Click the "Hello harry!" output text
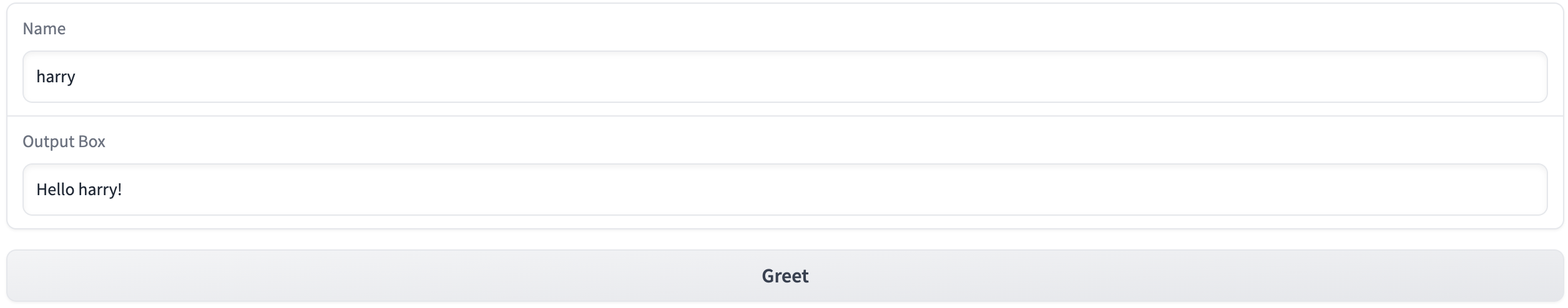This screenshot has width=1568, height=308. tap(79, 190)
